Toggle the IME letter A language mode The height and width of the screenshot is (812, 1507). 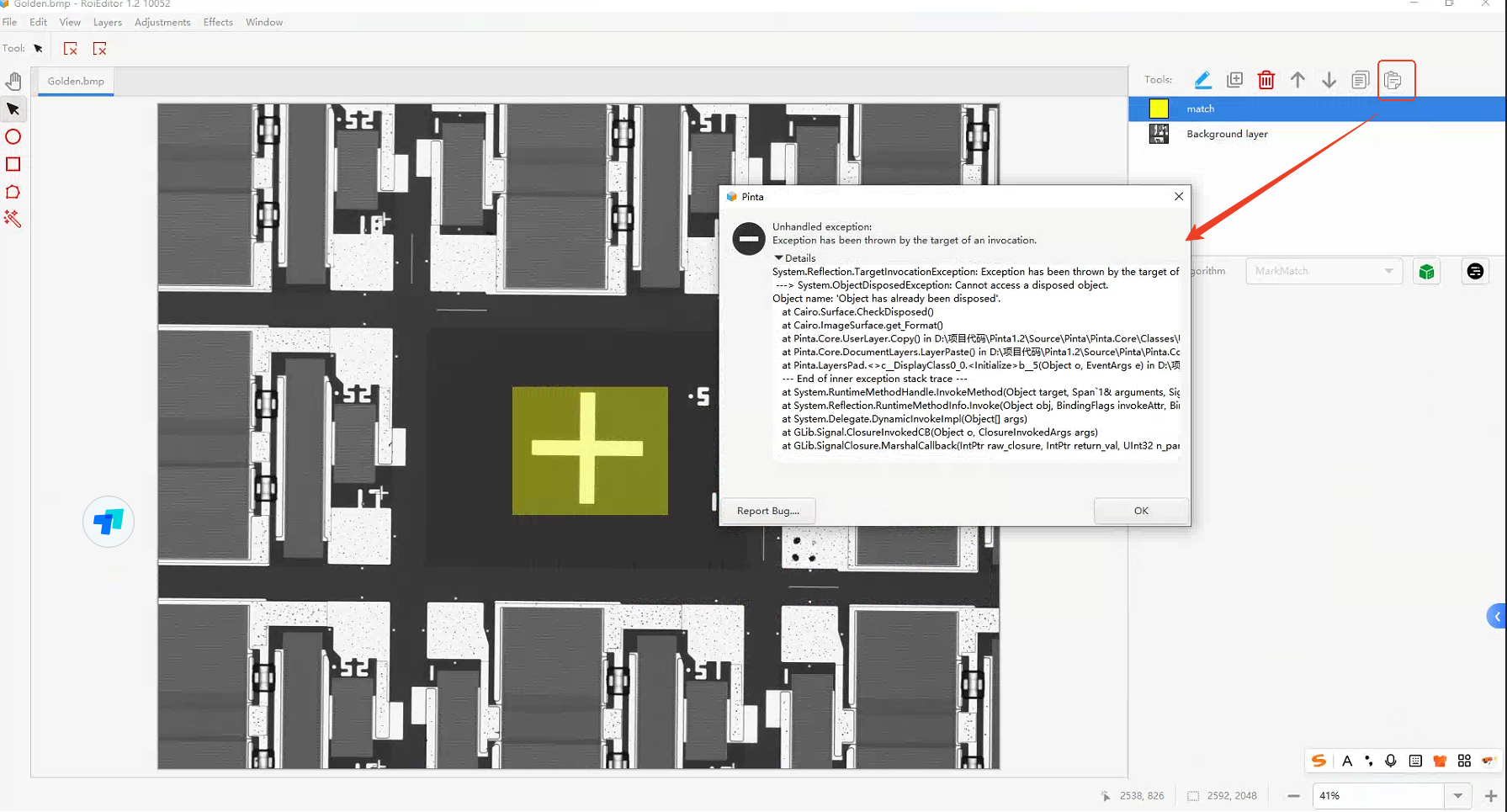1347,761
